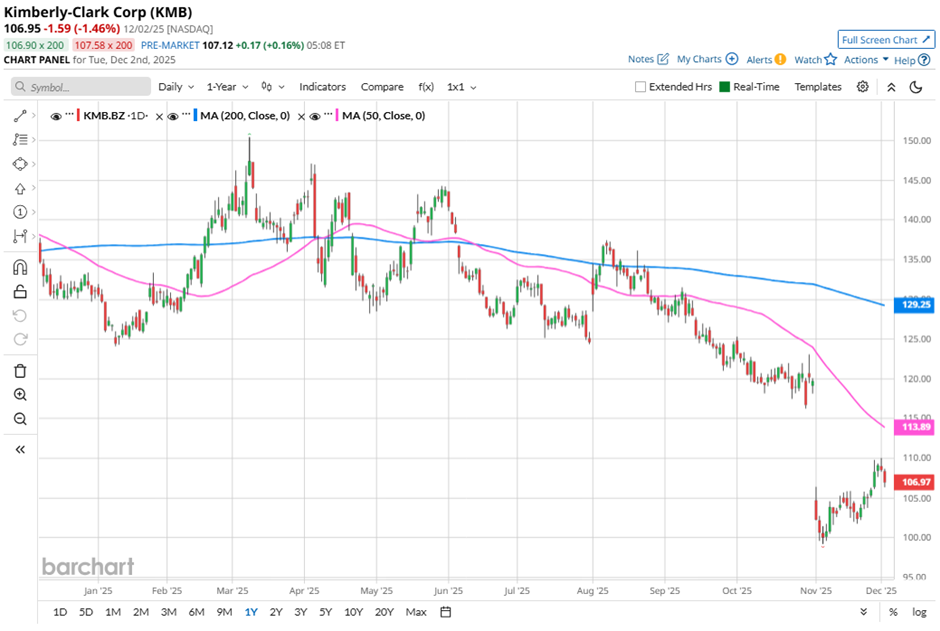Toggle visibility of MA 200 indicator
Viewport: 940px width, 631px height.
(173, 116)
